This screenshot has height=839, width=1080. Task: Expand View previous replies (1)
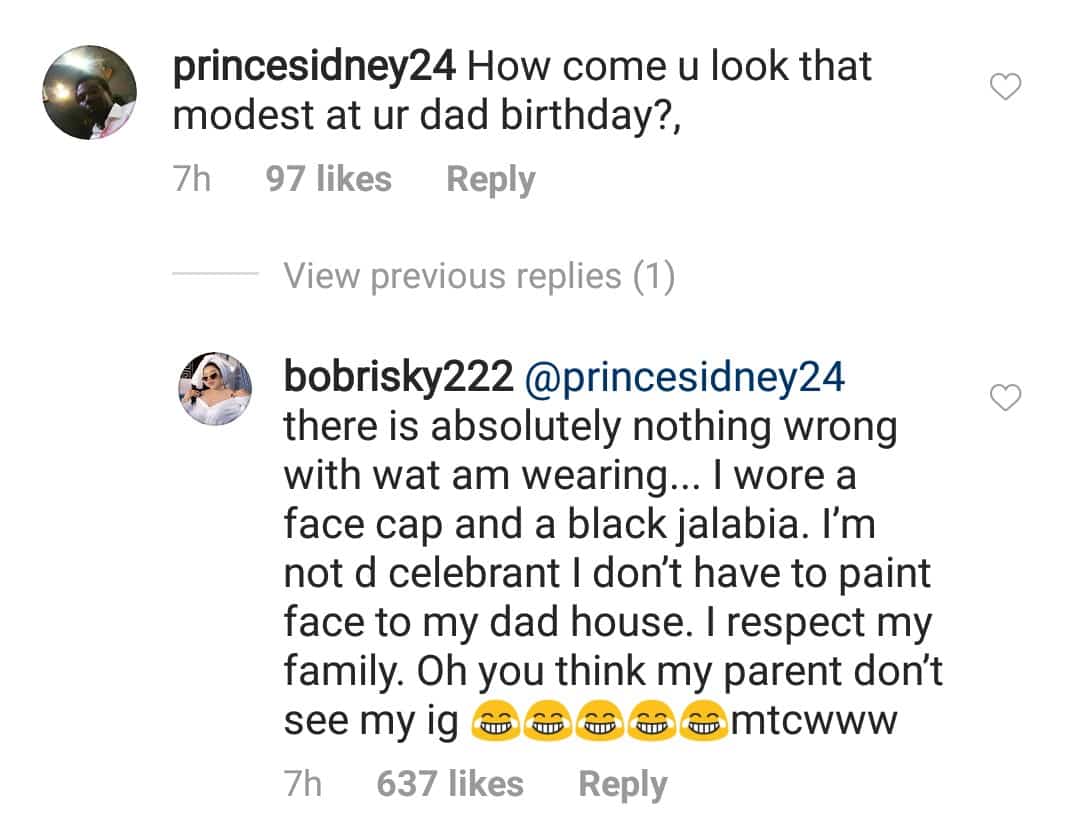479,276
